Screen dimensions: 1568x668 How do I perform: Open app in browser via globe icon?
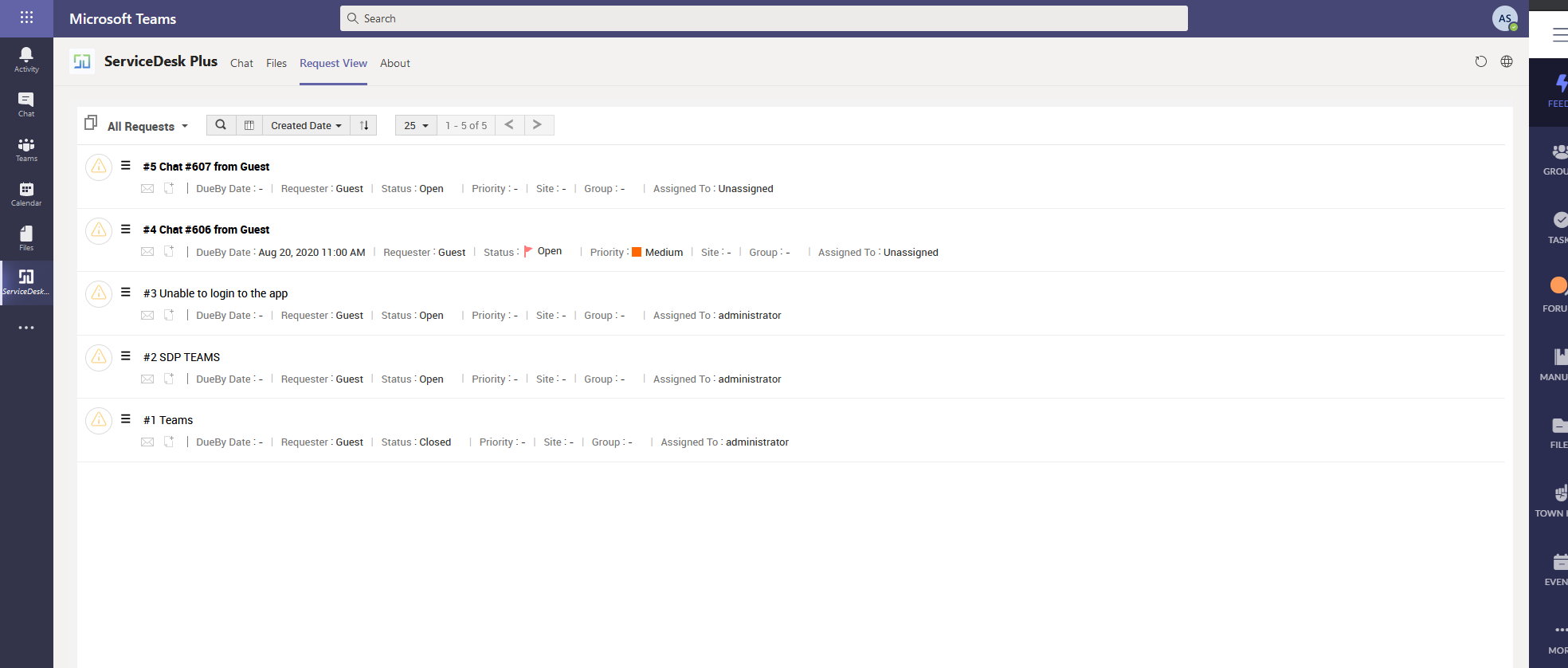(1506, 61)
